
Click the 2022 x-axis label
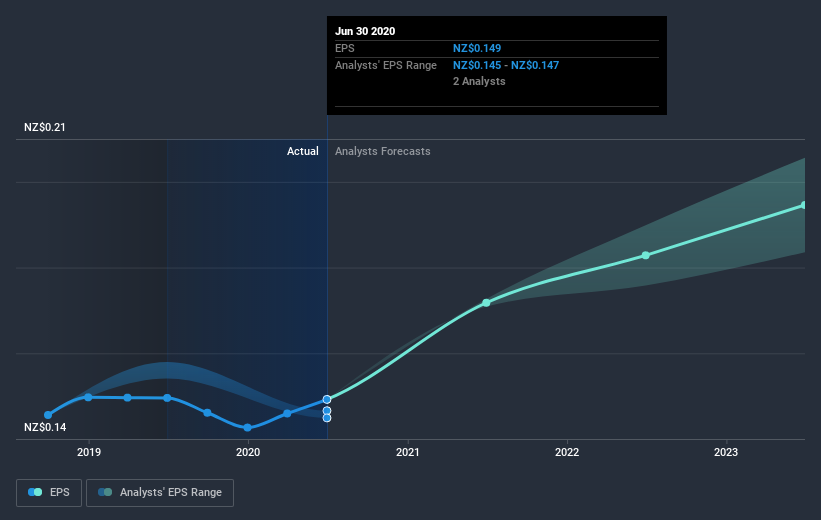pyautogui.click(x=567, y=452)
